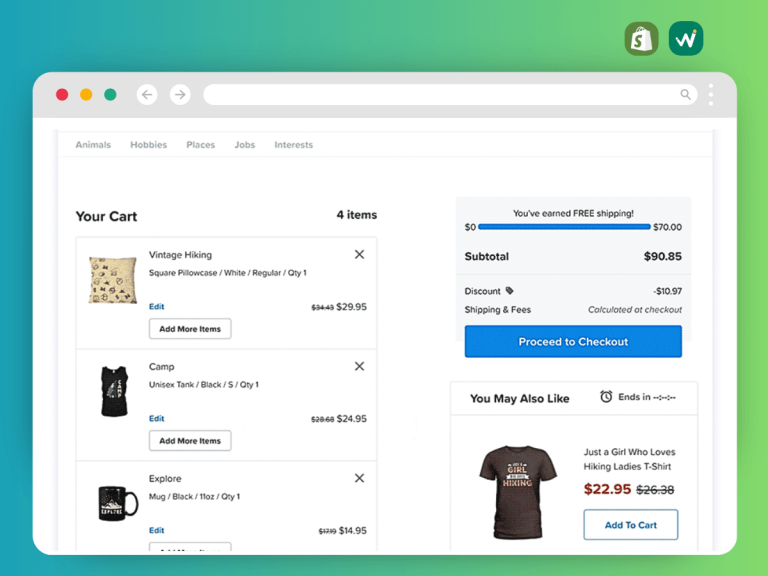
Task: Edit the Explore mug item
Action: (x=157, y=530)
